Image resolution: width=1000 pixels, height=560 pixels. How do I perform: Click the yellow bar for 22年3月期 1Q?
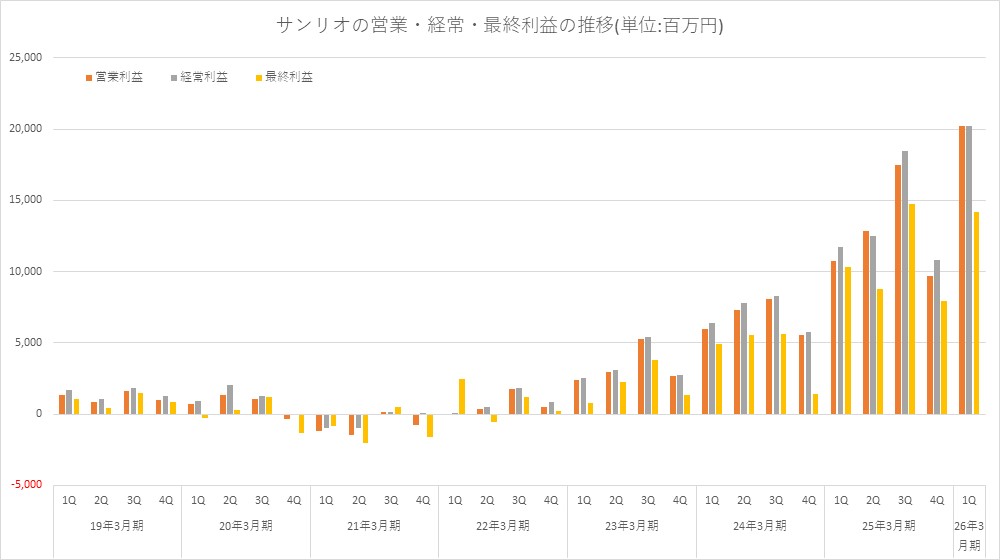tap(462, 396)
